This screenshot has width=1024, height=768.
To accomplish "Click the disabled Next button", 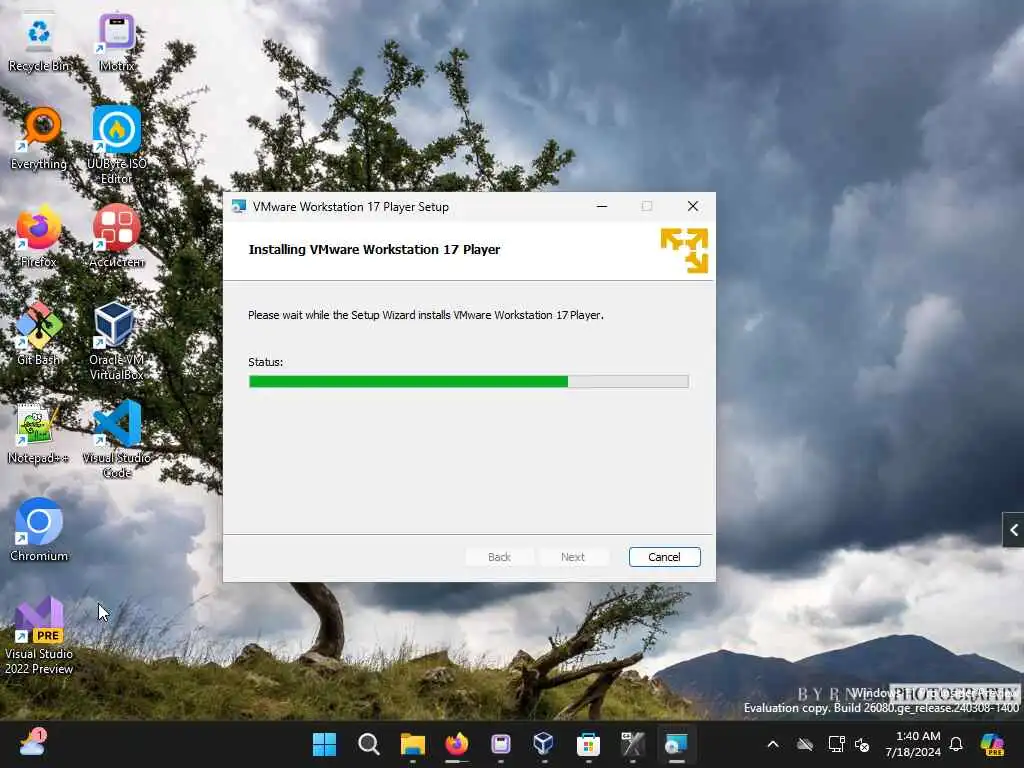I will [x=573, y=557].
